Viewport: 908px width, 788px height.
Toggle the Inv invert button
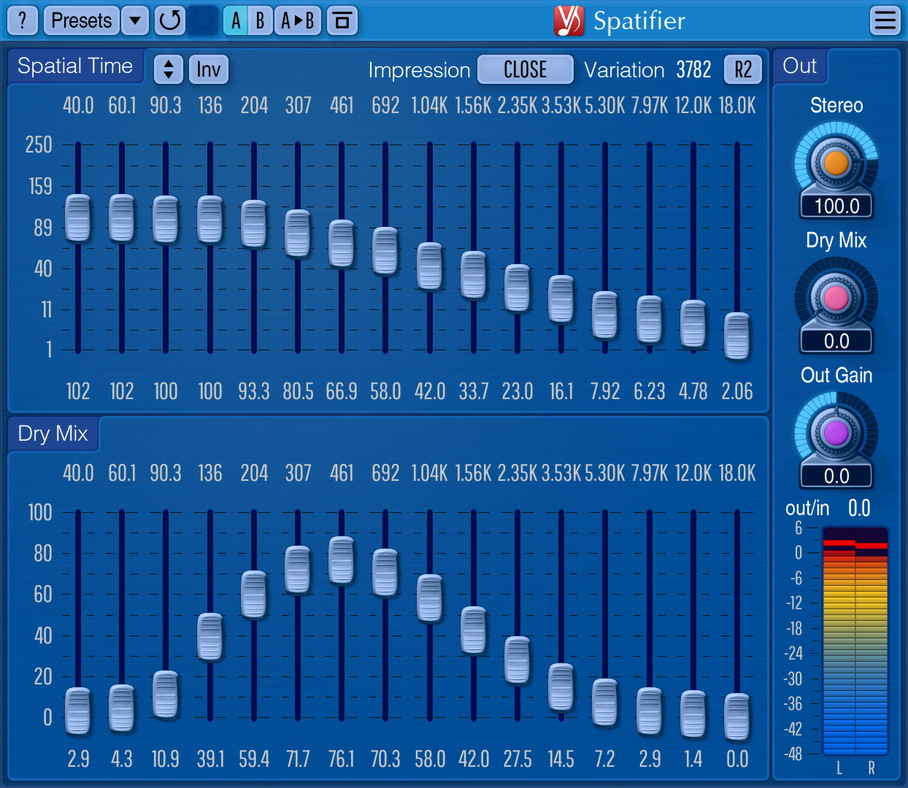(208, 69)
